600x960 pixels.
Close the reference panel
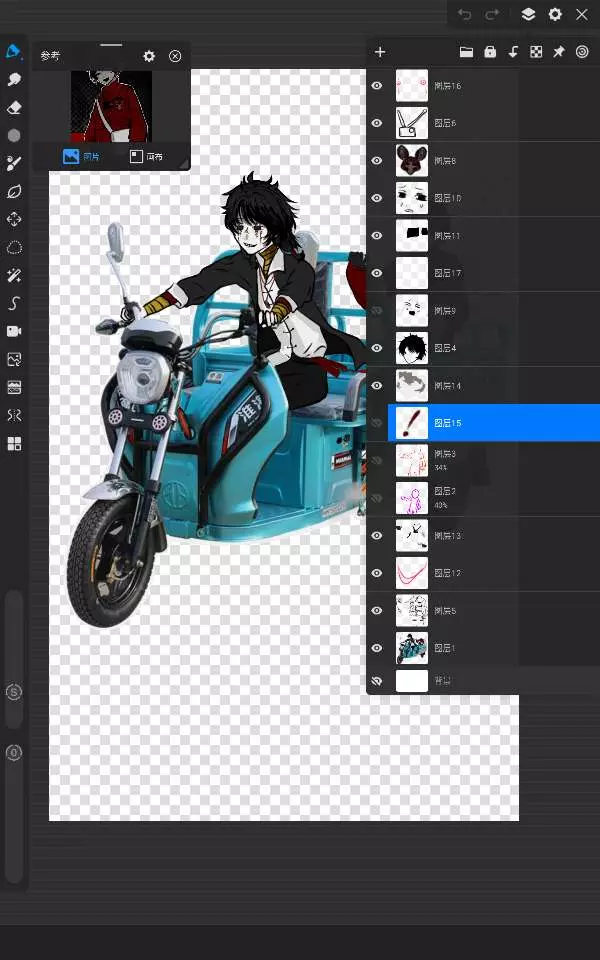coord(175,56)
